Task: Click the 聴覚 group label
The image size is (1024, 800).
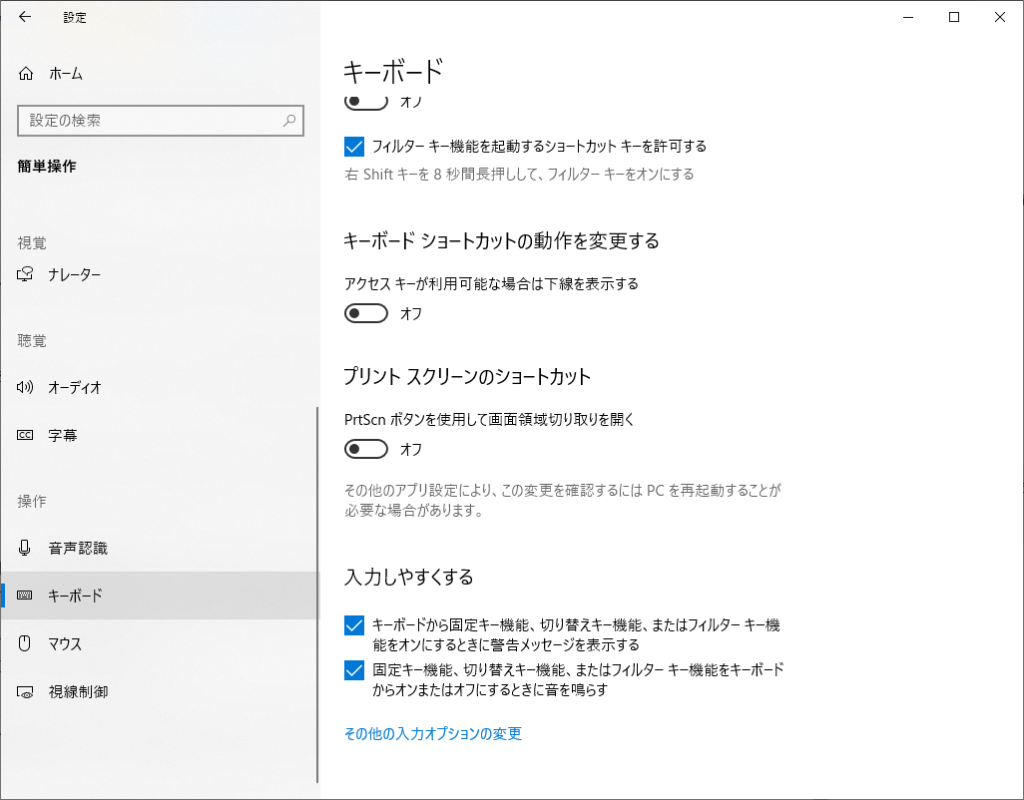Action: click(x=32, y=340)
